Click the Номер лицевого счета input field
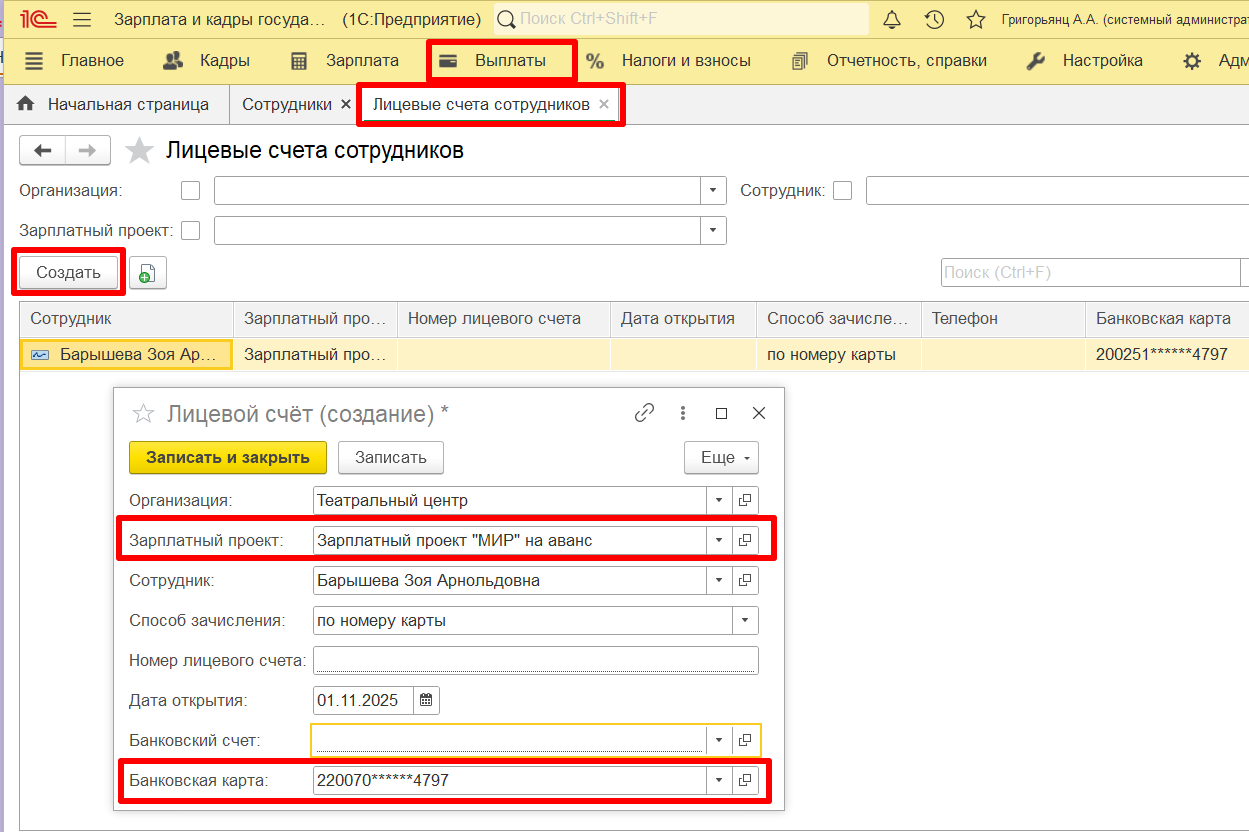 click(x=535, y=660)
